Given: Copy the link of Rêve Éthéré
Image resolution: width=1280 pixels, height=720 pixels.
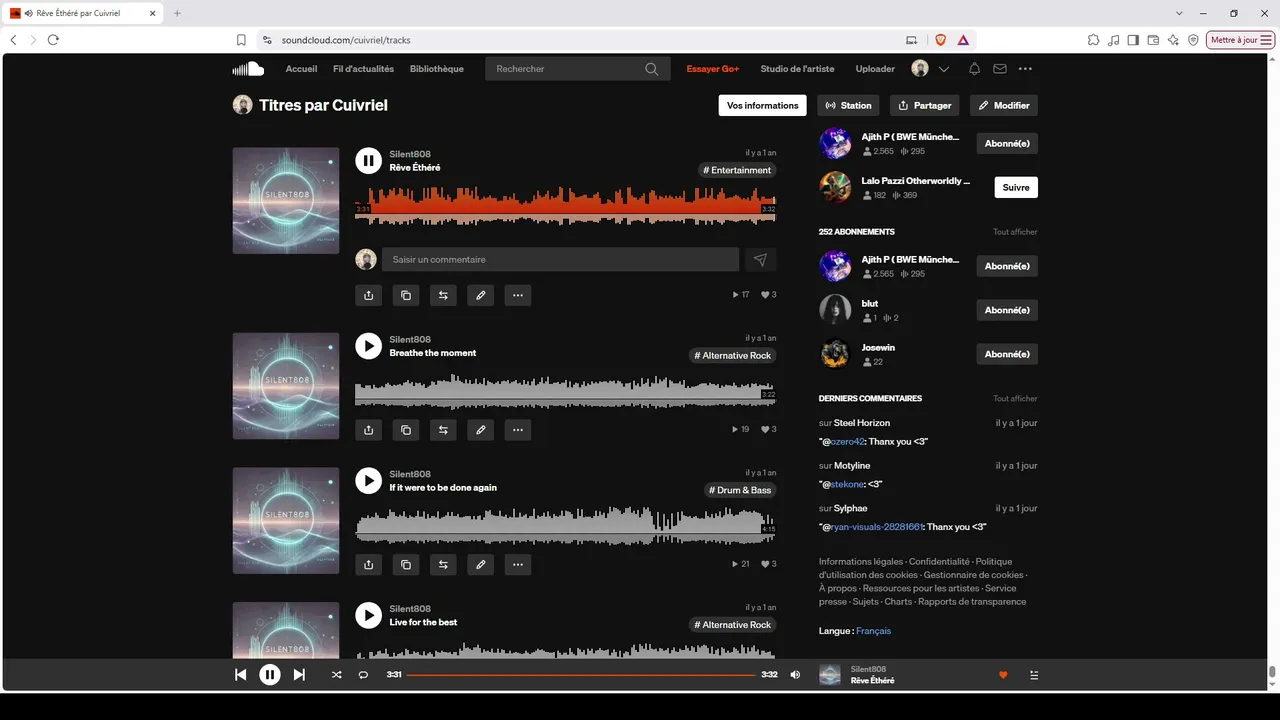Looking at the screenshot, I should click(406, 295).
